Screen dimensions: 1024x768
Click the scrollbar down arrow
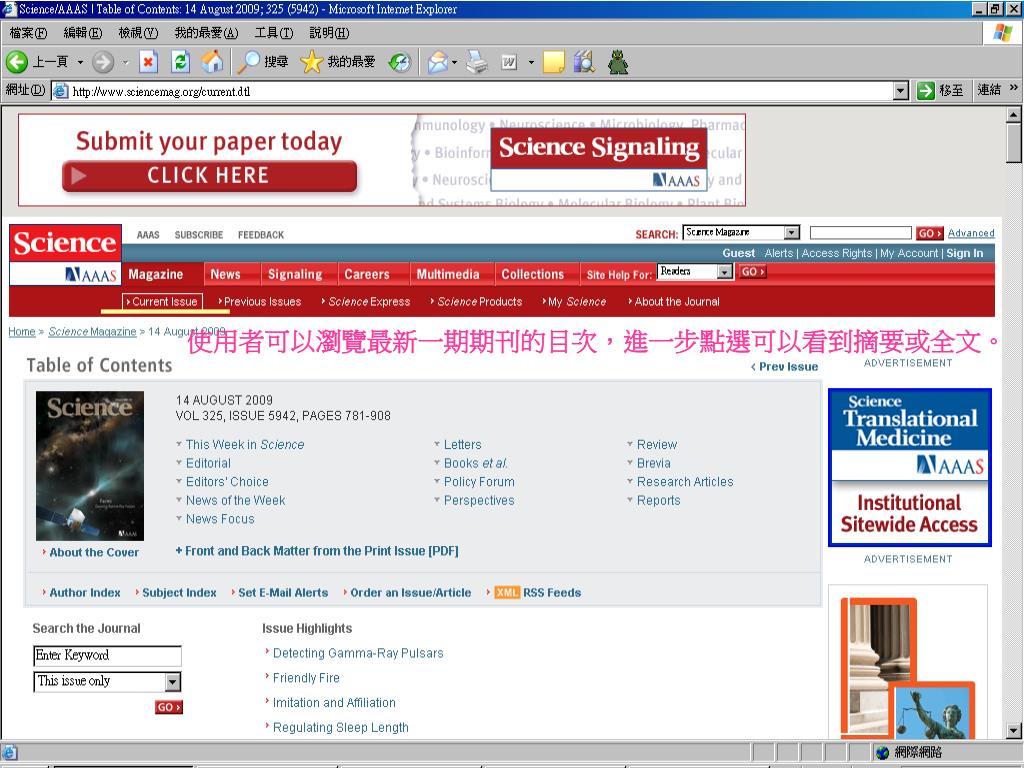(1014, 731)
